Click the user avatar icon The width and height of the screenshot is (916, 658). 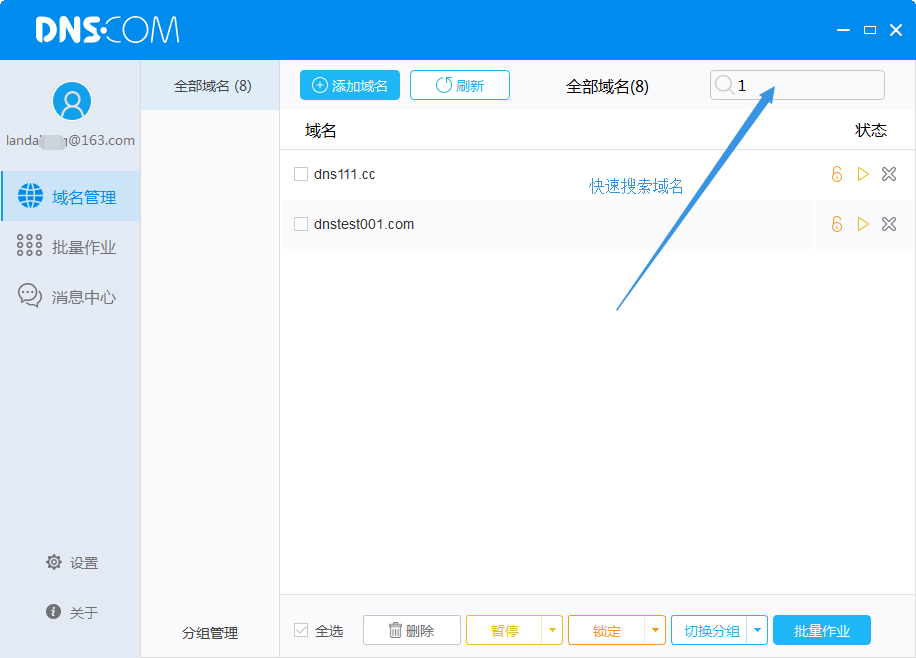71,101
